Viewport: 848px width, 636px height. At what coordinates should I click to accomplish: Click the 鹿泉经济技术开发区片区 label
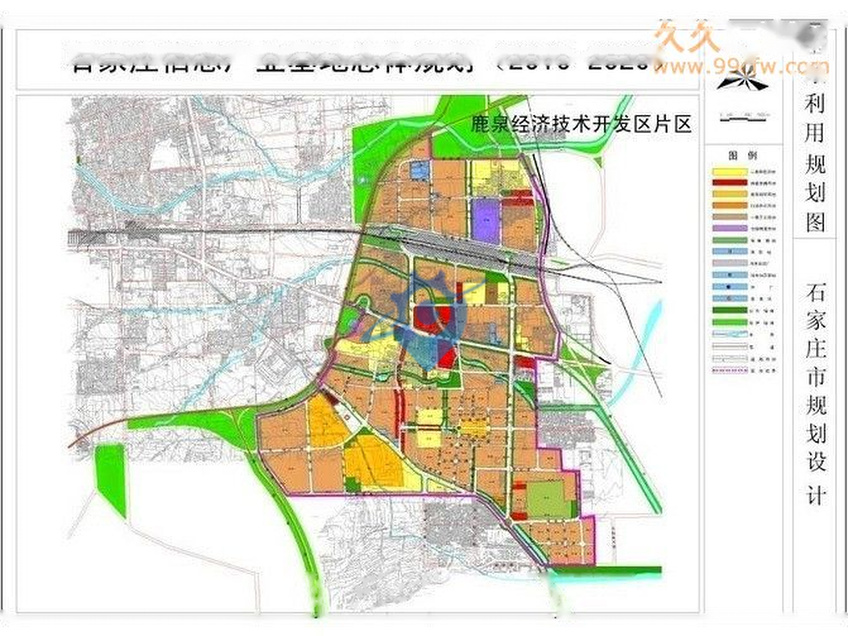tap(581, 124)
